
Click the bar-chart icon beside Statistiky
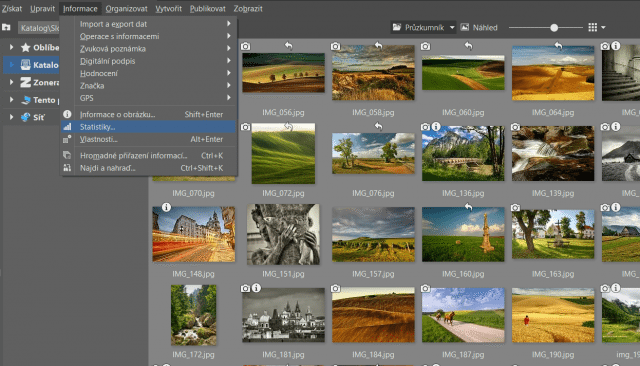coord(67,127)
